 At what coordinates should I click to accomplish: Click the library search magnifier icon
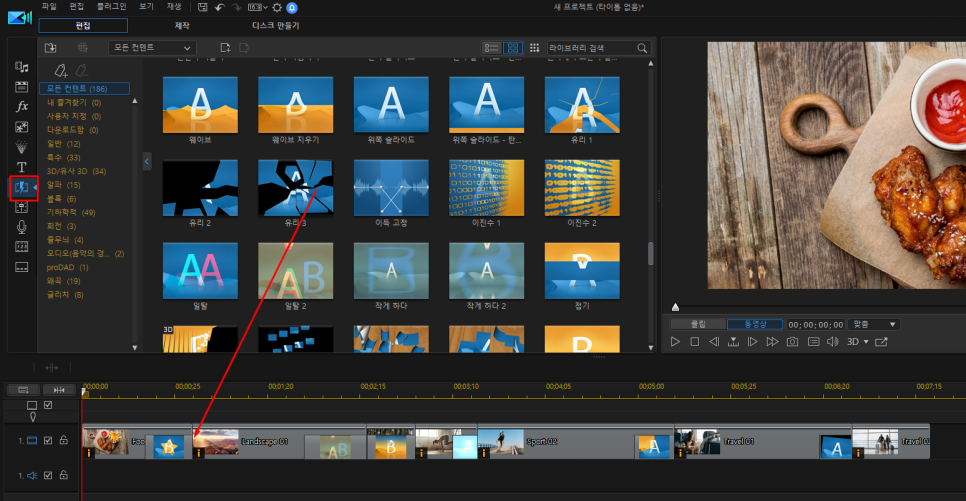(x=642, y=48)
